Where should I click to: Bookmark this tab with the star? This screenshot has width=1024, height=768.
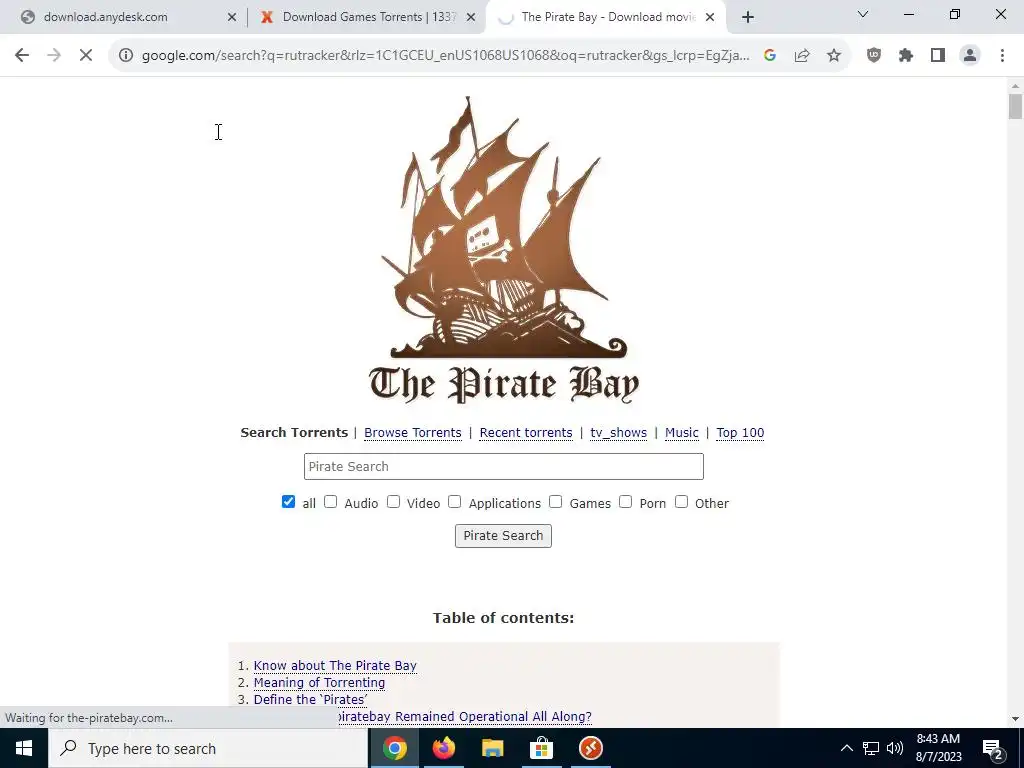point(834,56)
